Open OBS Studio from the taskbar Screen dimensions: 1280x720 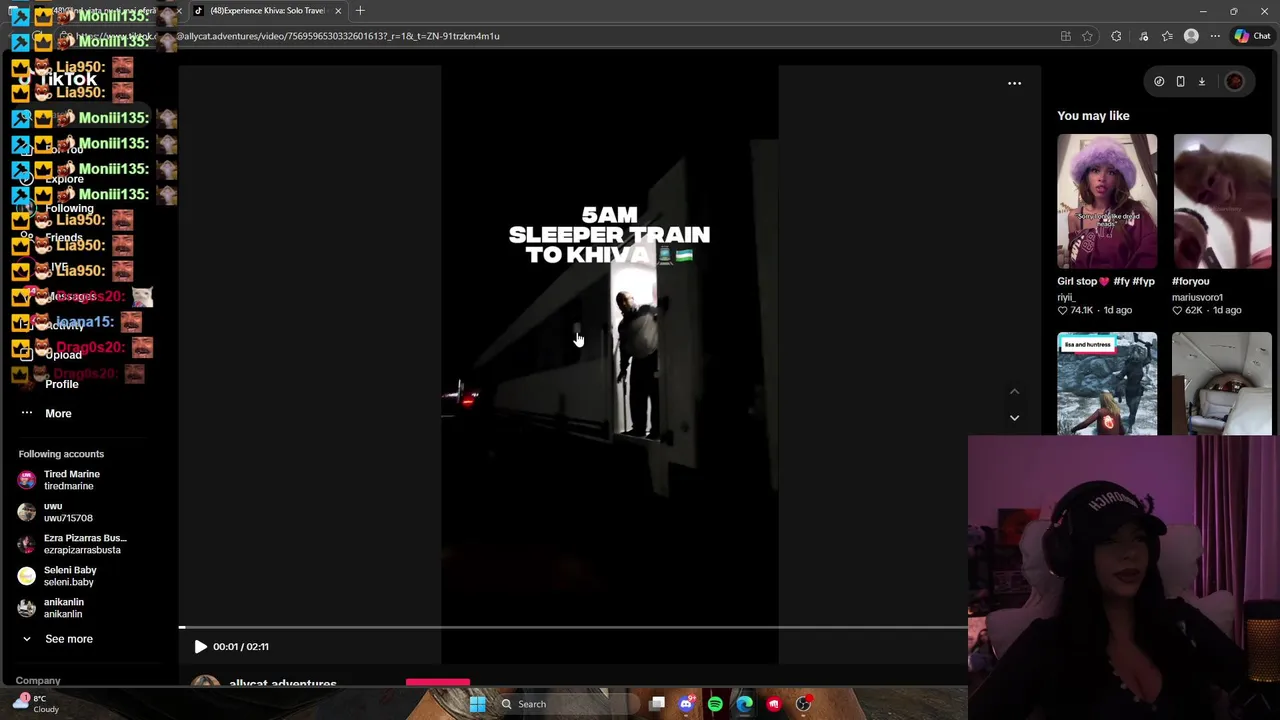point(803,704)
